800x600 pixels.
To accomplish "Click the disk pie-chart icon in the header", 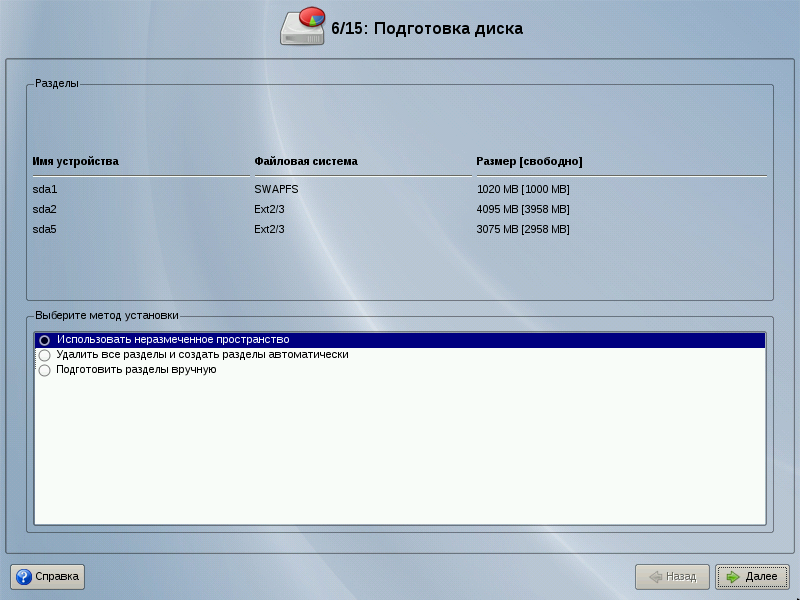I will (303, 27).
